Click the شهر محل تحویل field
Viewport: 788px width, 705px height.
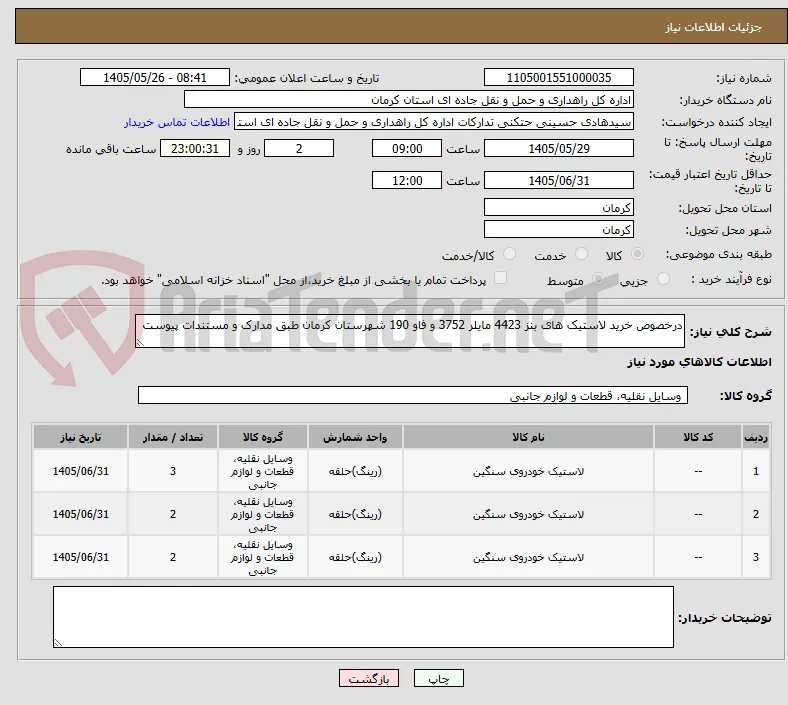tap(559, 230)
